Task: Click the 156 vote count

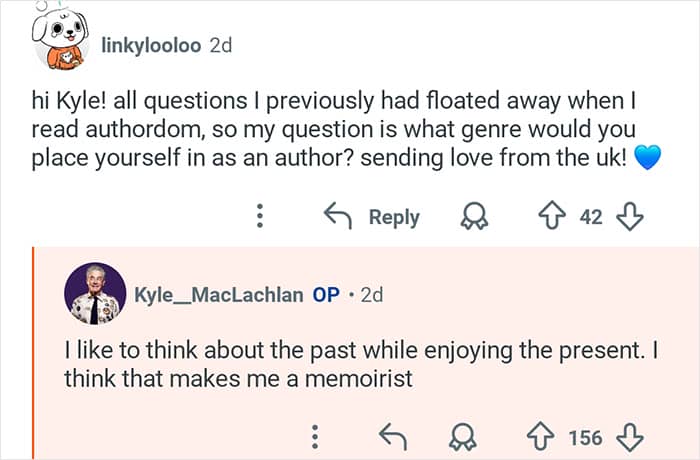Action: (x=585, y=437)
